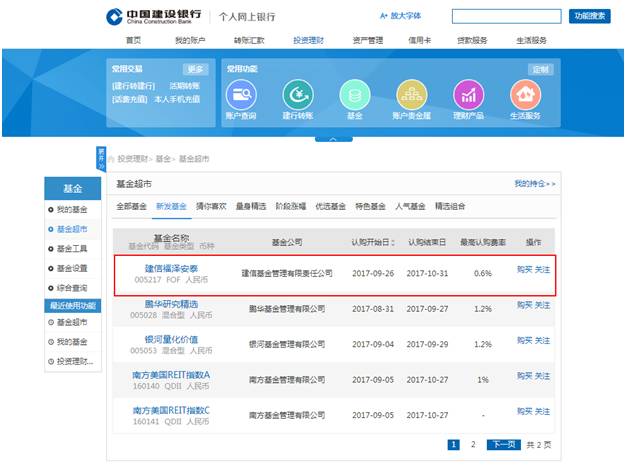Open the 鹏华研究精选 fund link
This screenshot has height=470, width=626.
[x=171, y=304]
